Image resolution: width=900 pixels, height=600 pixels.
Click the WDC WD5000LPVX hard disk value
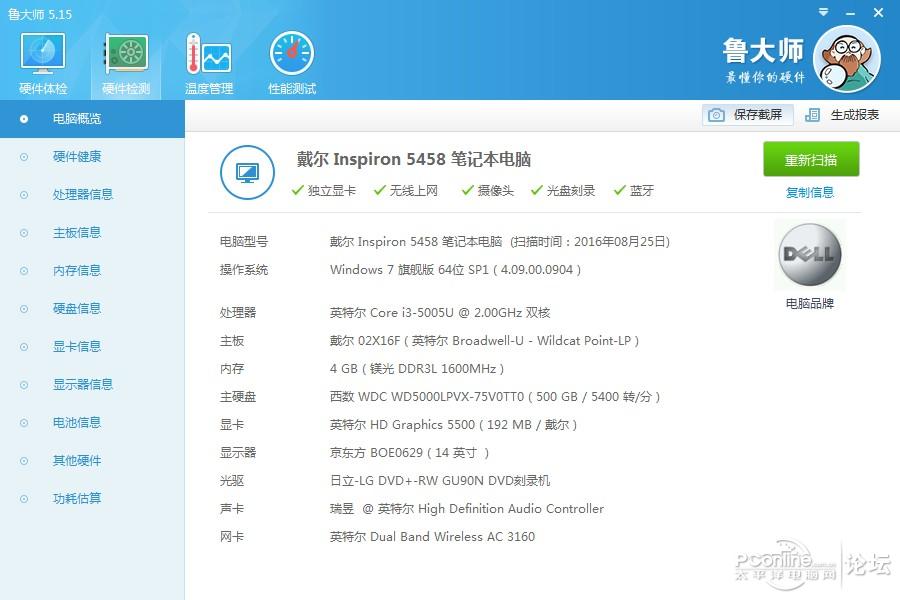(x=495, y=397)
